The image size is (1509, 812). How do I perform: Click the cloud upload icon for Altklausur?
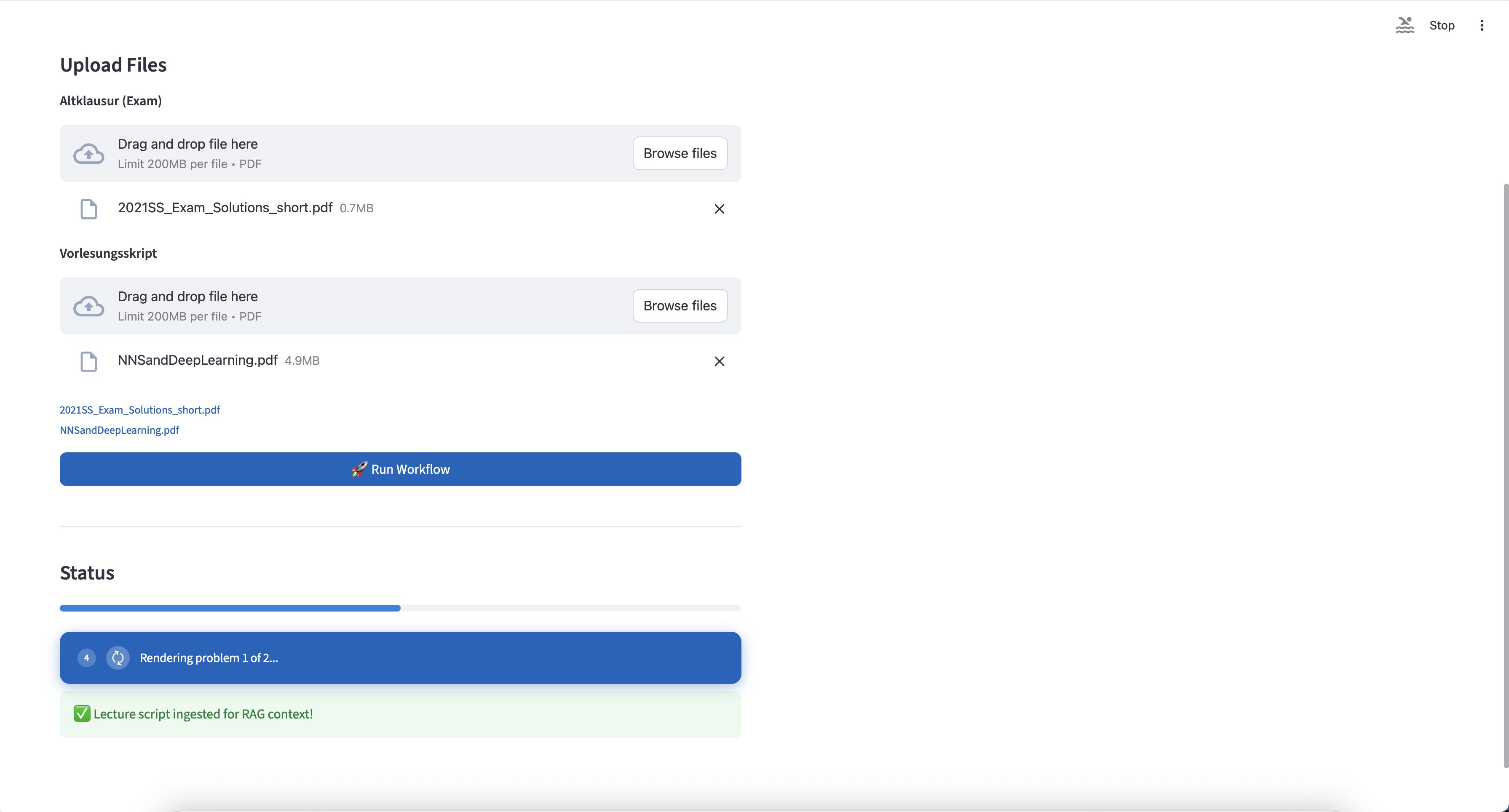(88, 154)
